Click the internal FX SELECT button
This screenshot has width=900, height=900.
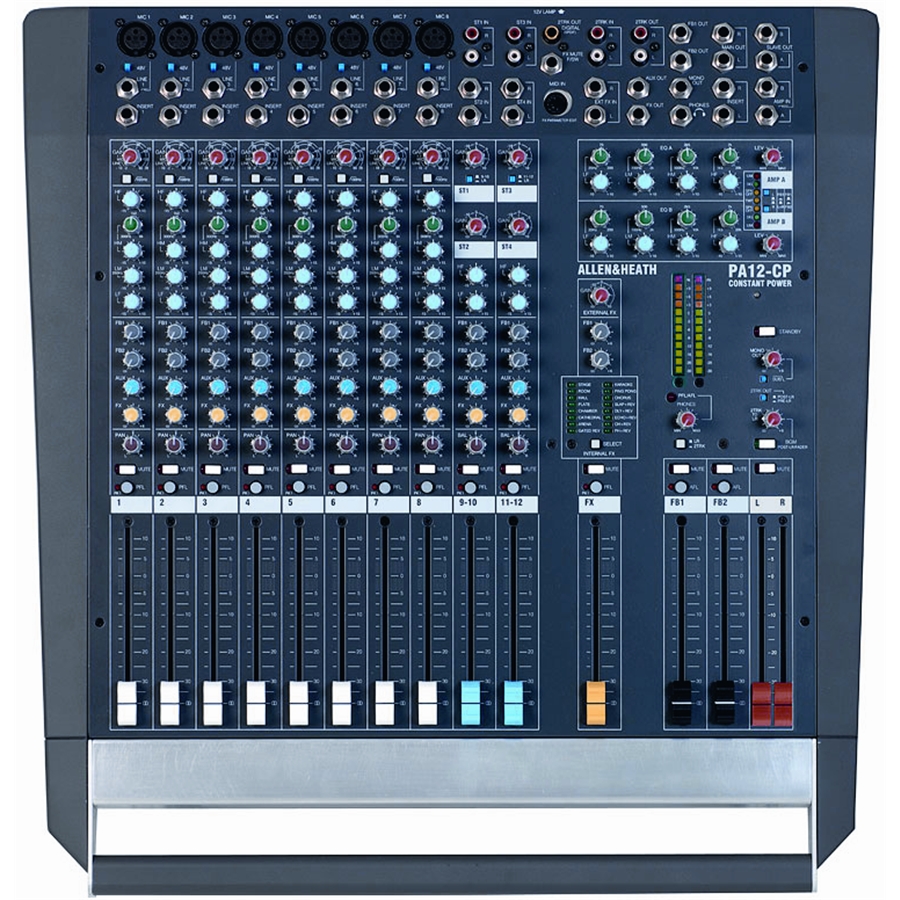pyautogui.click(x=595, y=444)
